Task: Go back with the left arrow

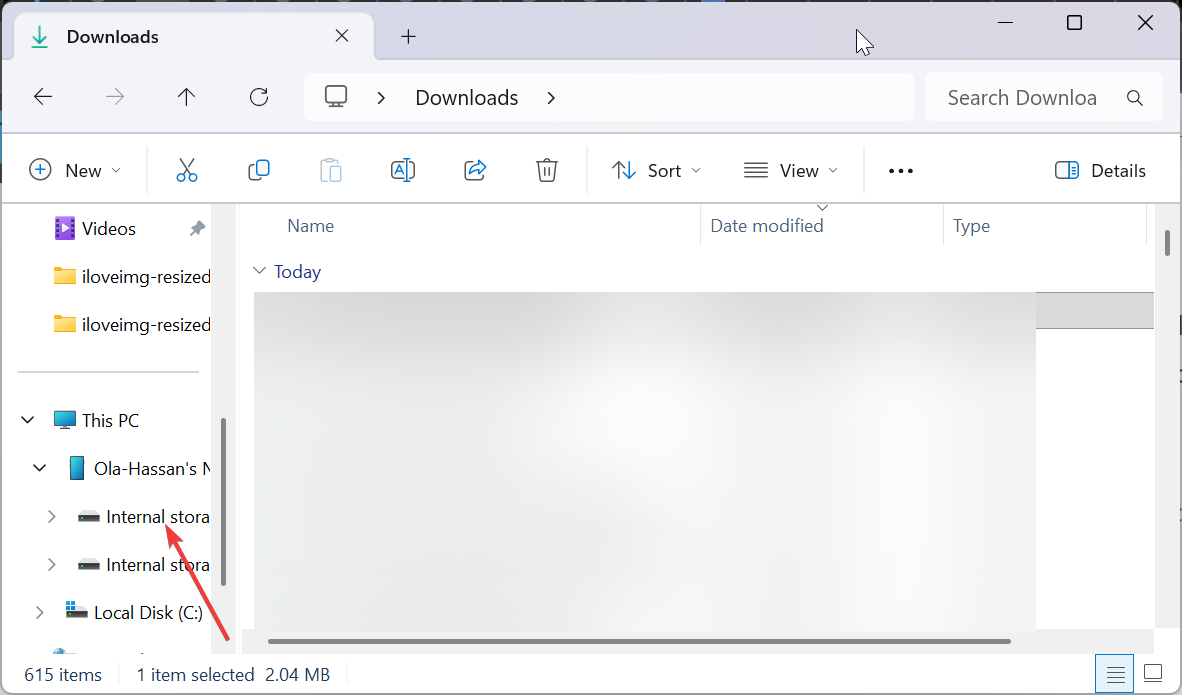Action: coord(43,96)
